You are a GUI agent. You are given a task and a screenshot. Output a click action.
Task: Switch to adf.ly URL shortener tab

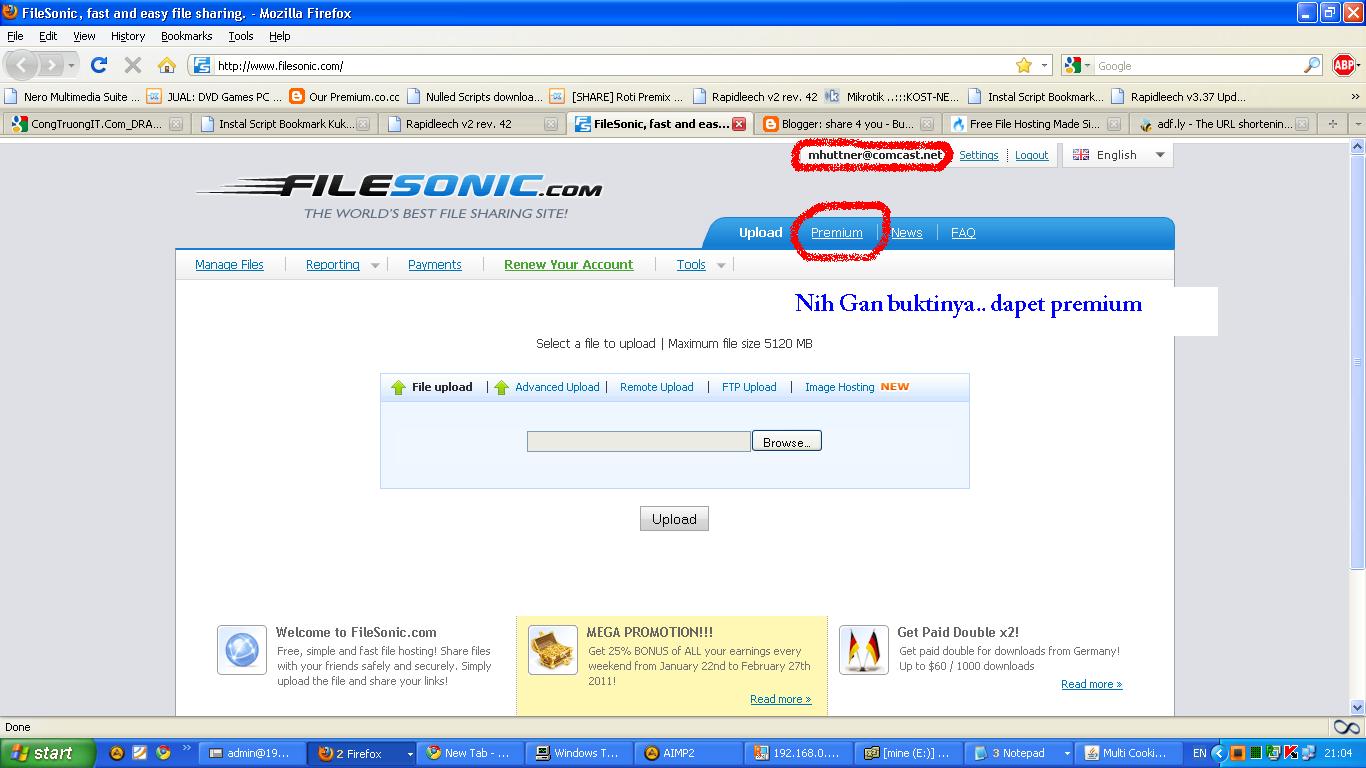coord(1223,124)
